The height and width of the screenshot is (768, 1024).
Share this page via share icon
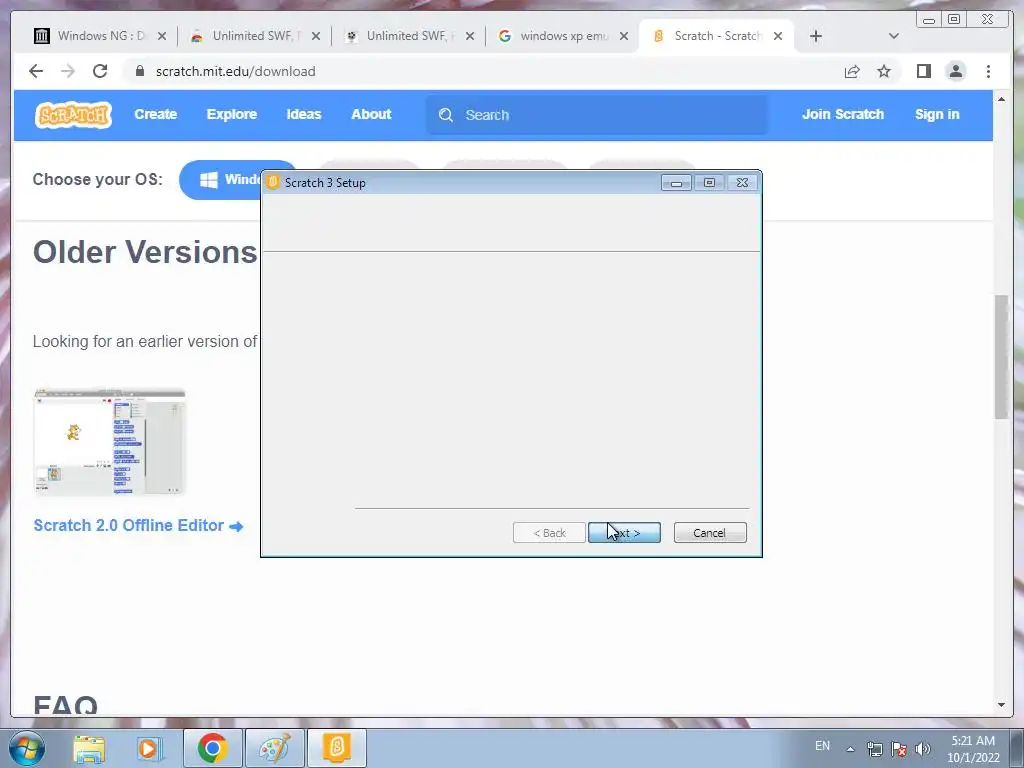tap(852, 71)
